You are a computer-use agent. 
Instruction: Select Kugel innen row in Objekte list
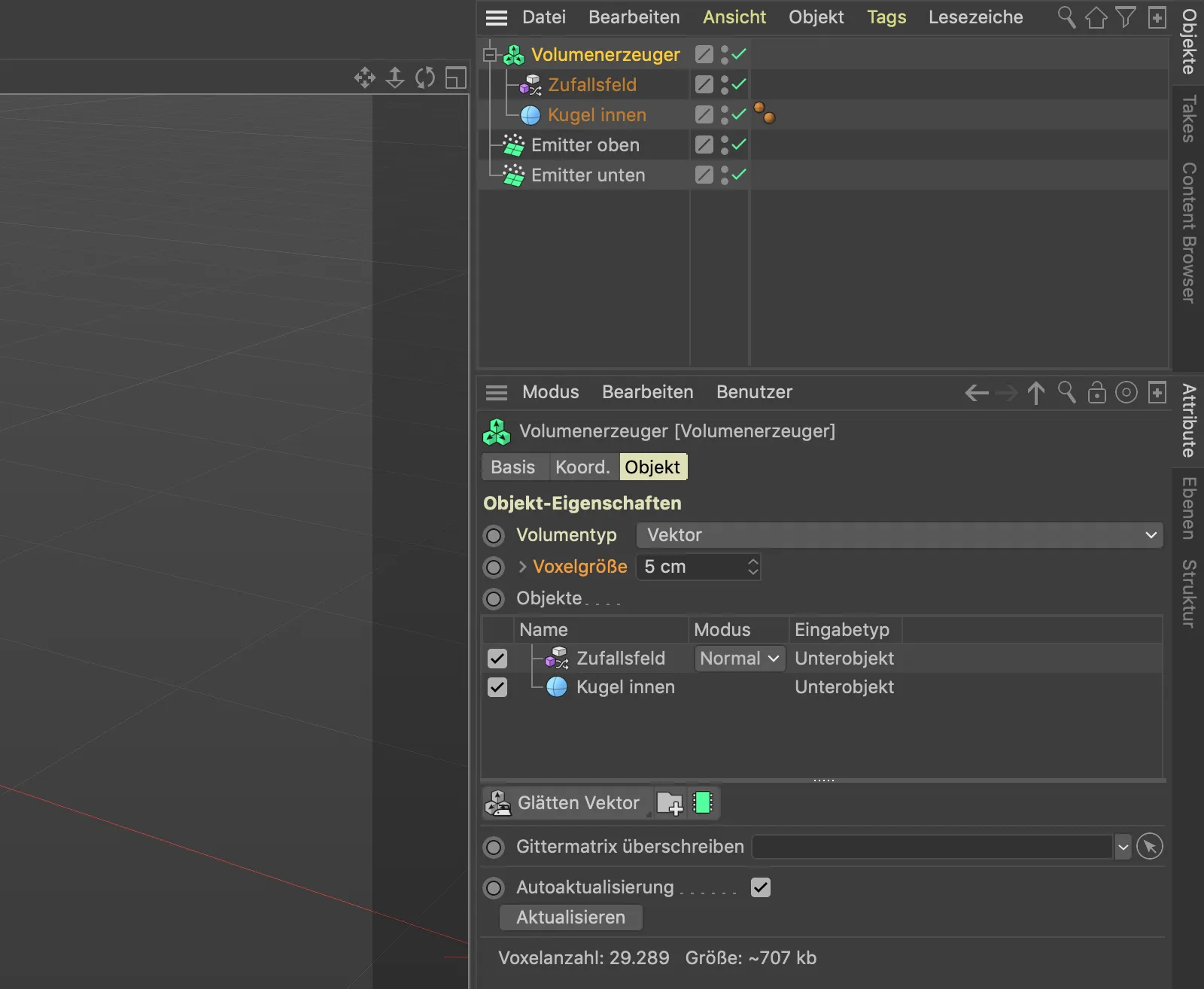pos(822,687)
